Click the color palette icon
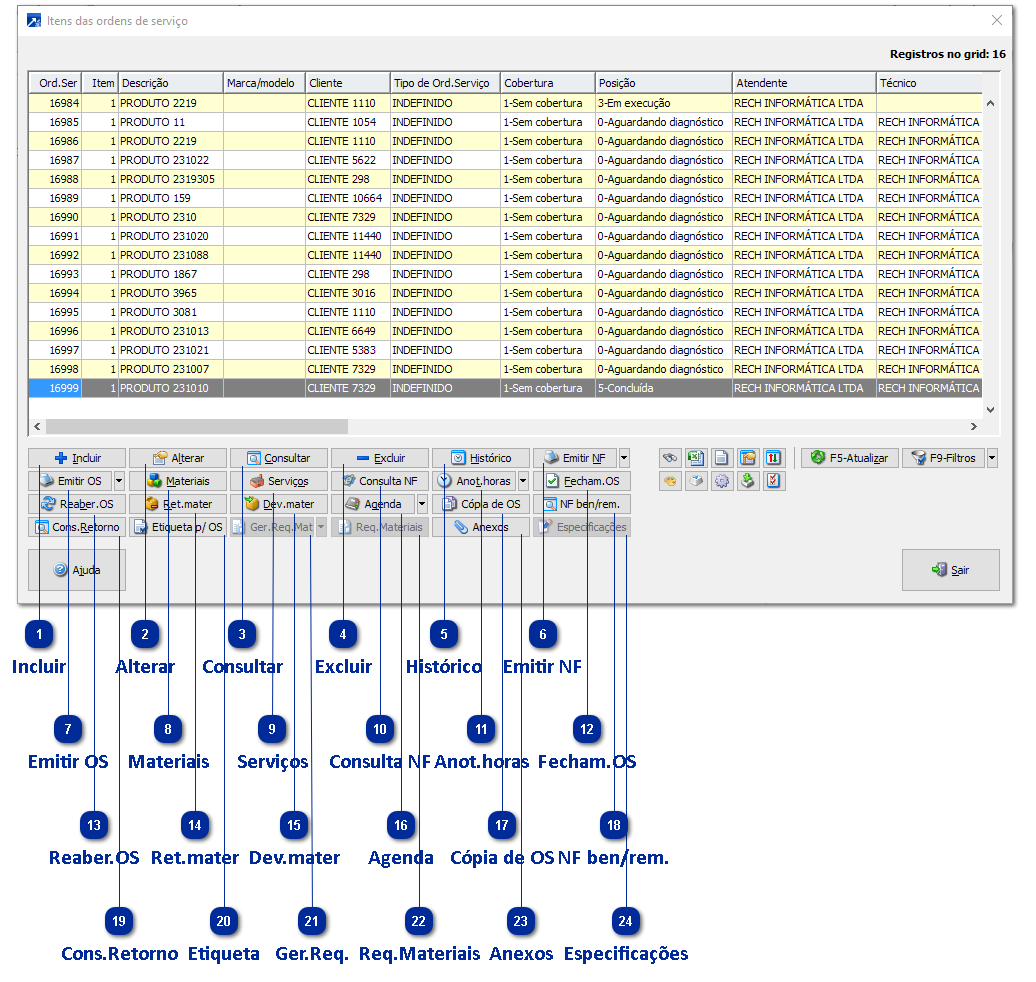Viewport: 1036px width, 982px height. [670, 481]
